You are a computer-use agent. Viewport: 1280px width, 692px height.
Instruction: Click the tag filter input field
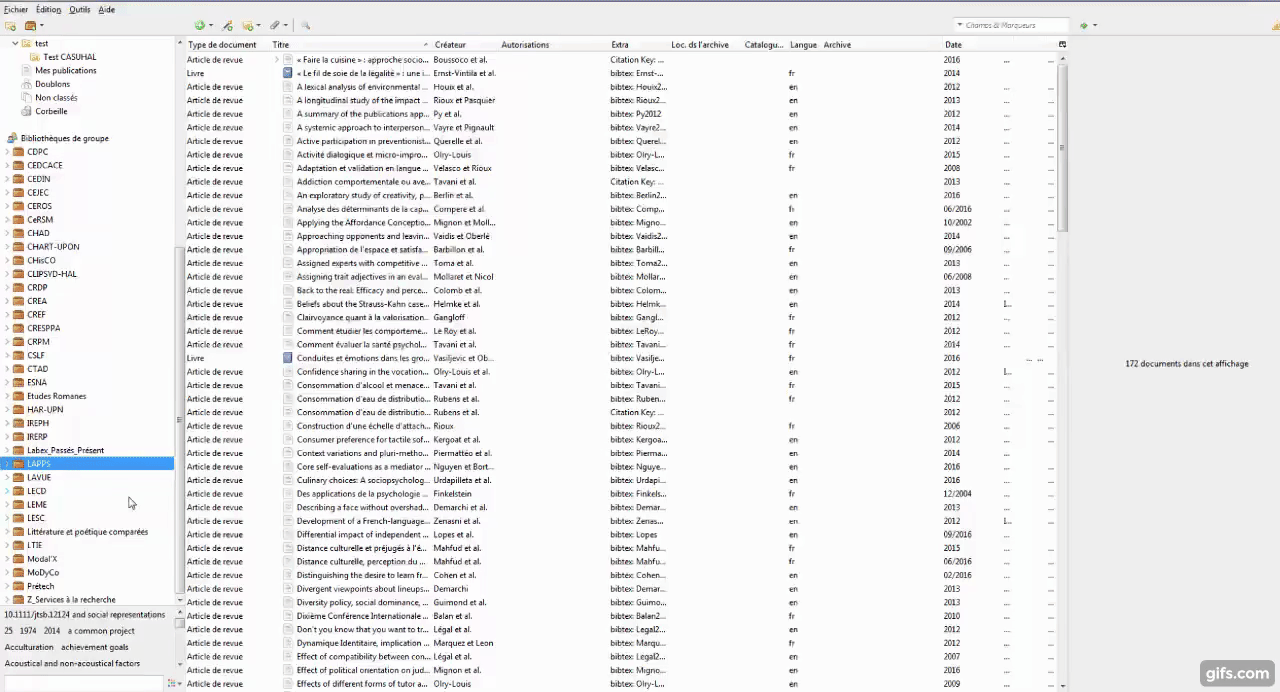(83, 684)
